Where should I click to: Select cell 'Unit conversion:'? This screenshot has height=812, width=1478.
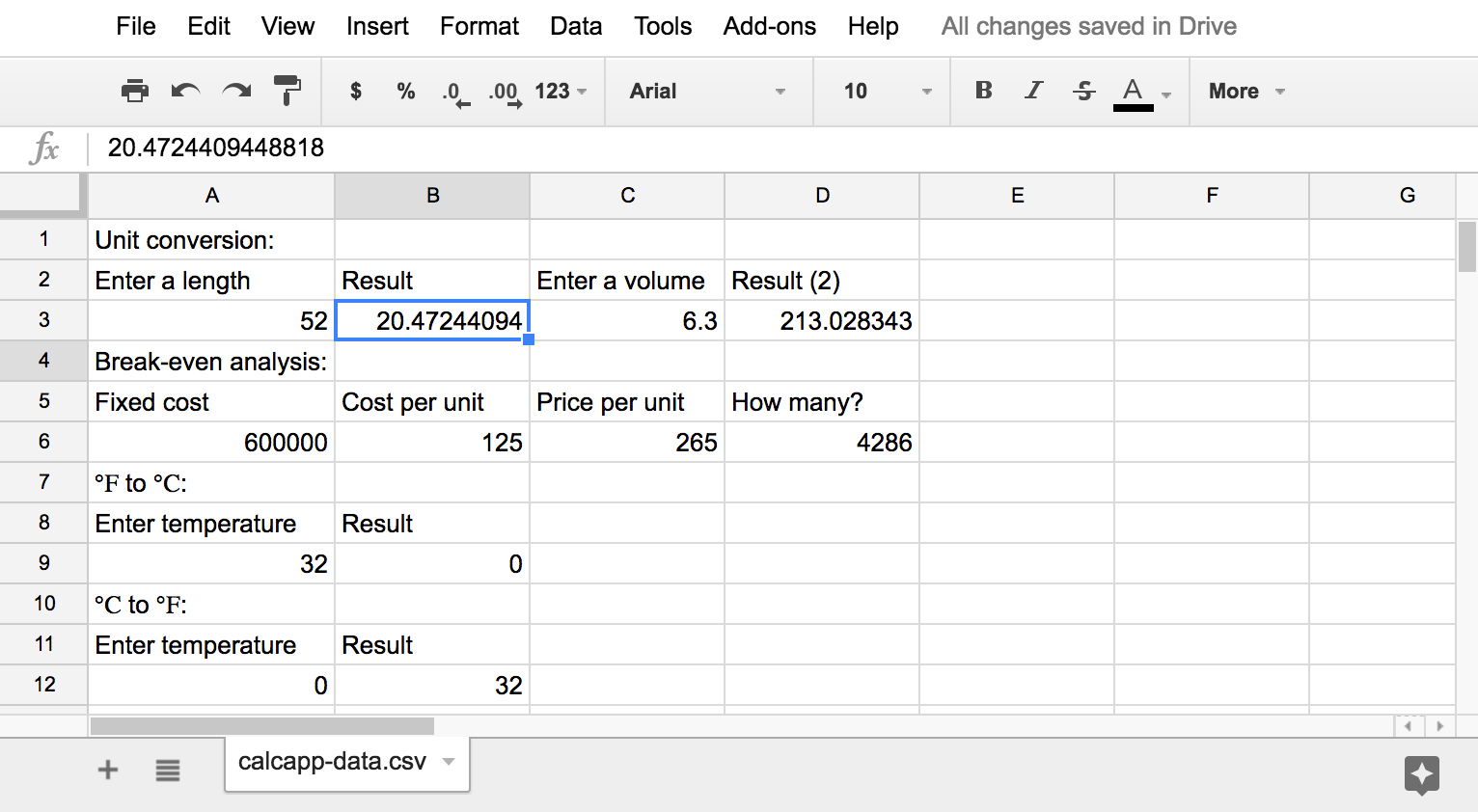click(x=211, y=239)
